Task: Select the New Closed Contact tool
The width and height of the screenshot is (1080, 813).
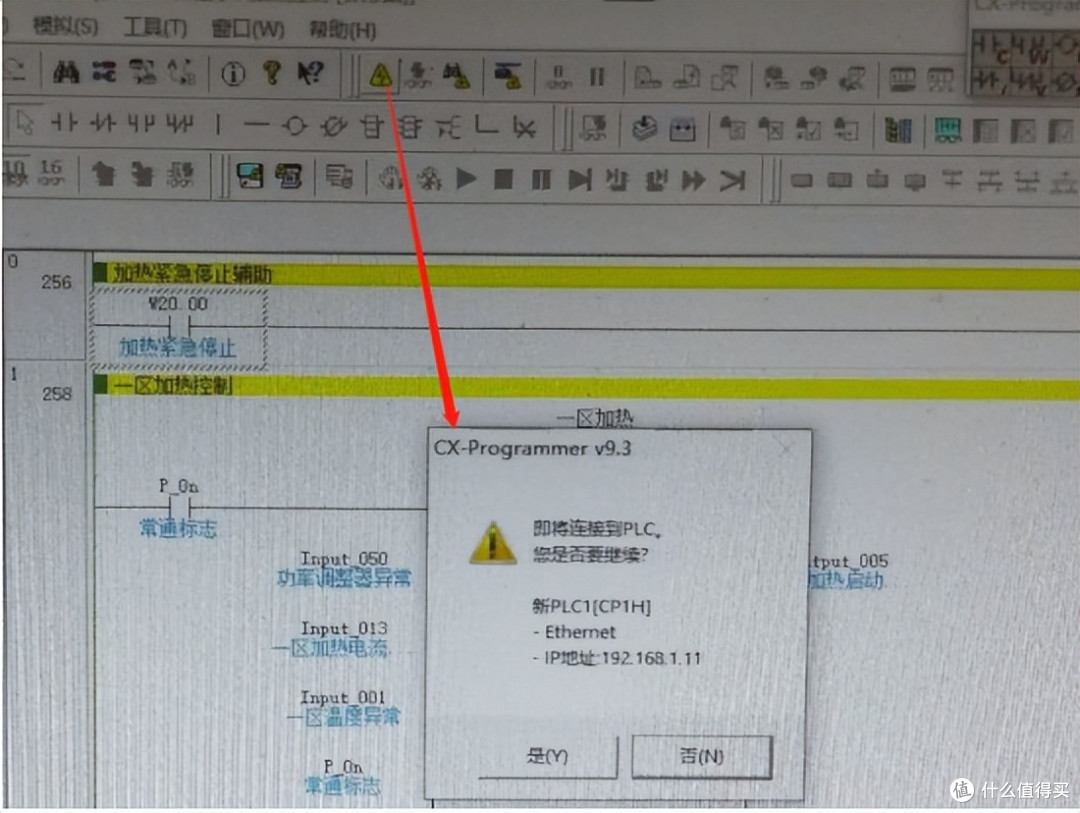Action: [103, 124]
